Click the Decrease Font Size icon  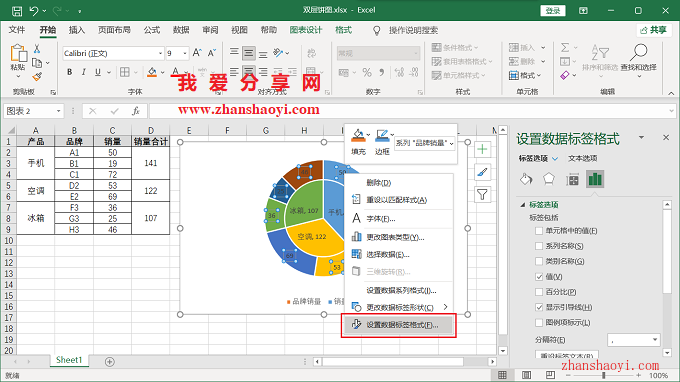pyautogui.click(x=212, y=53)
